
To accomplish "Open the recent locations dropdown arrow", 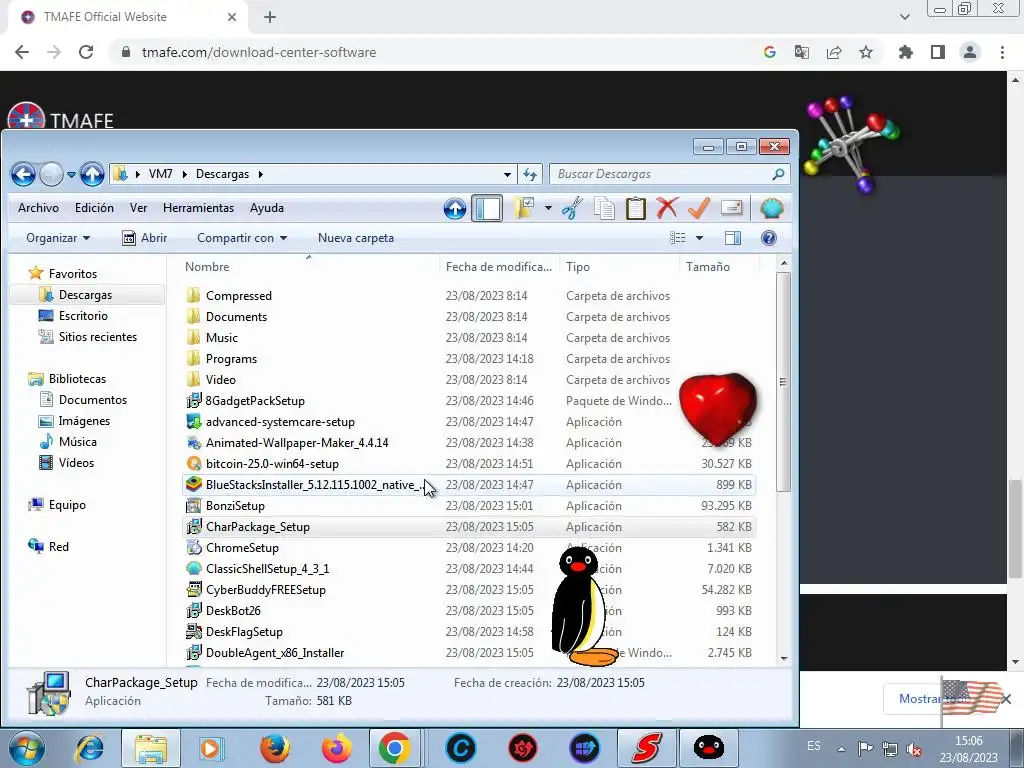I will (x=71, y=174).
